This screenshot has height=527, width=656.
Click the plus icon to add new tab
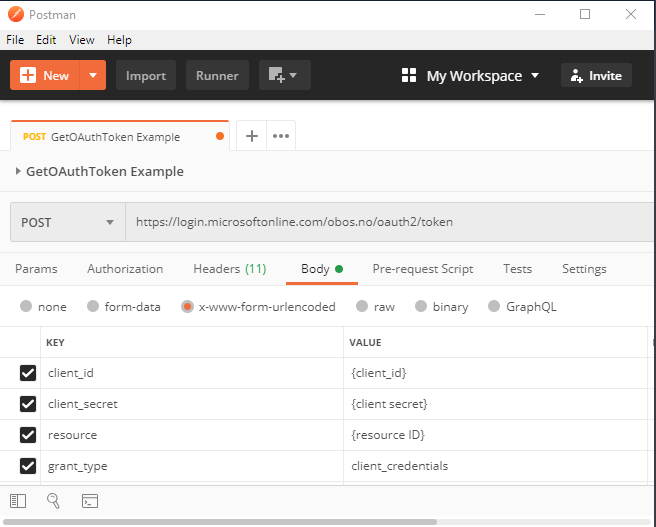(251, 136)
